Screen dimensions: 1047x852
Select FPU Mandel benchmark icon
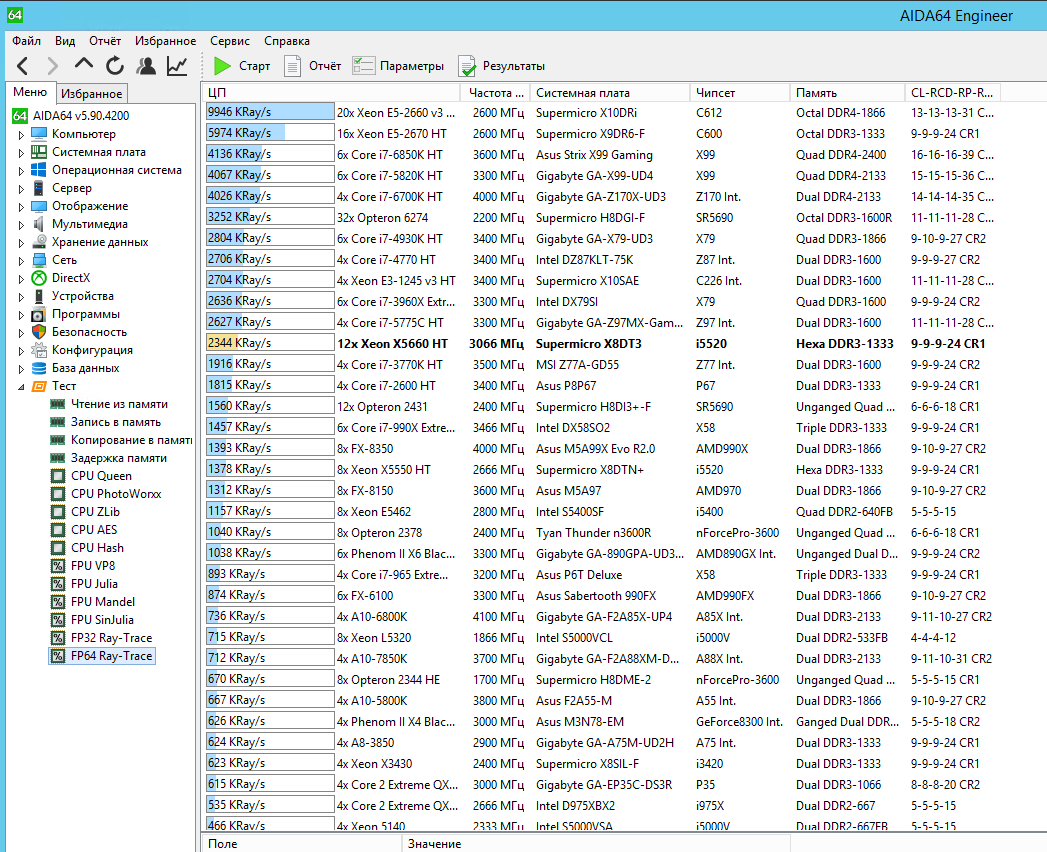(x=58, y=602)
